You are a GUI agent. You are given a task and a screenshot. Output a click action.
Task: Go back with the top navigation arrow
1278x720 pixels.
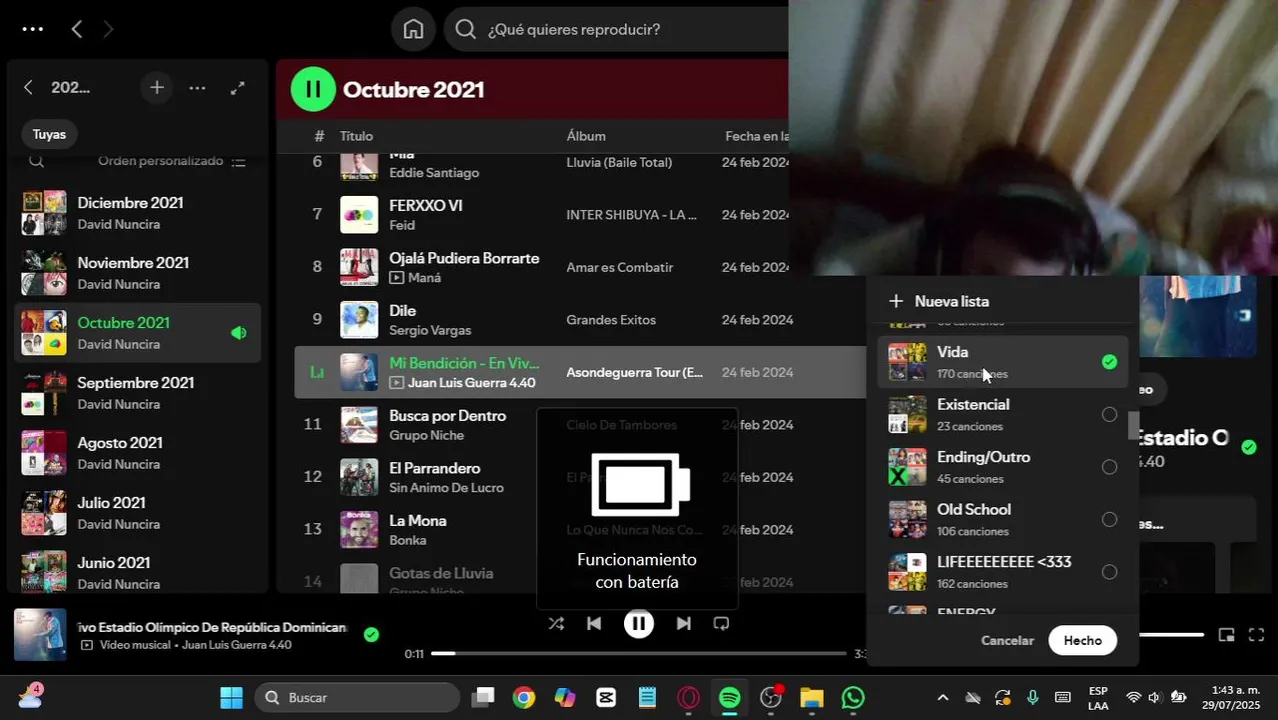(x=77, y=29)
